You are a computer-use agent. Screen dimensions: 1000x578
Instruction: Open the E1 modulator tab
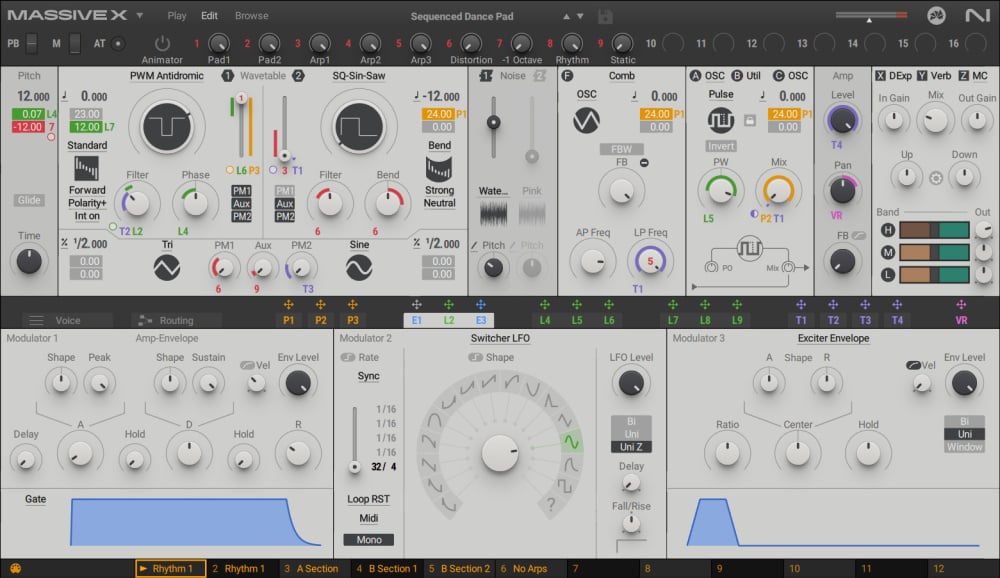[x=416, y=320]
